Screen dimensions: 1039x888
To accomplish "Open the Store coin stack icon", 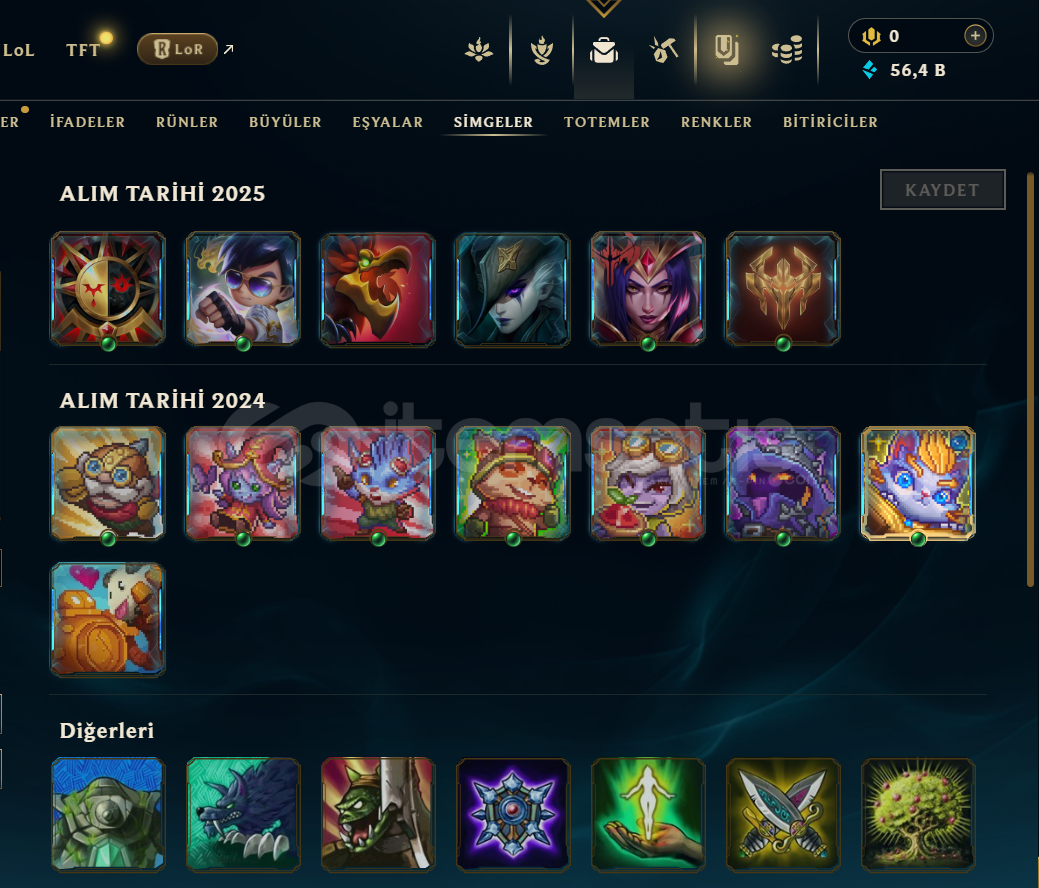I will pos(787,50).
